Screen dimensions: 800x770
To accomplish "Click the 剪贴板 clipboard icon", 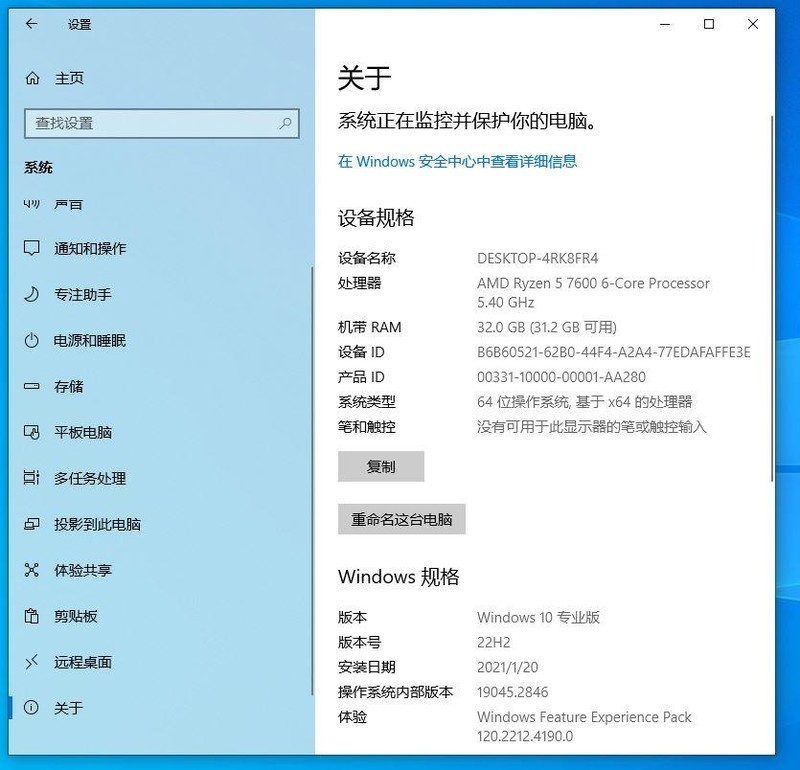I will 30,617.
